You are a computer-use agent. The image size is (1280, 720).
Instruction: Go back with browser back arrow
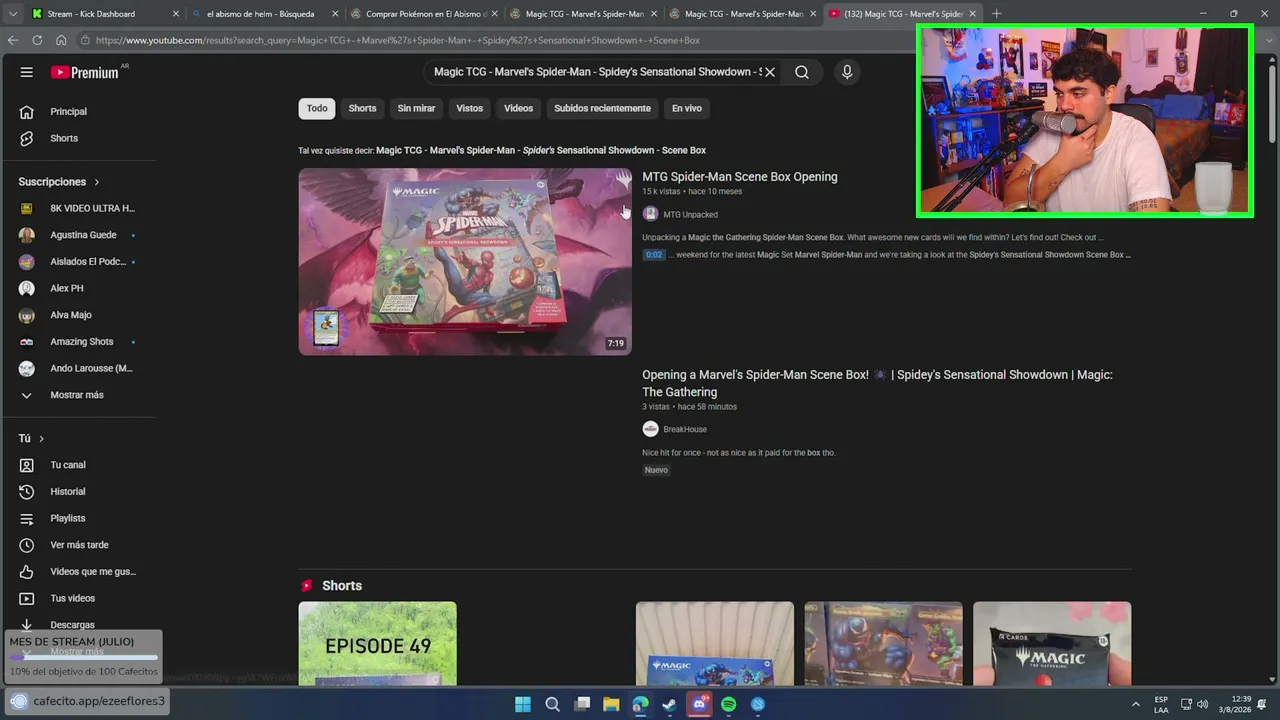13,40
